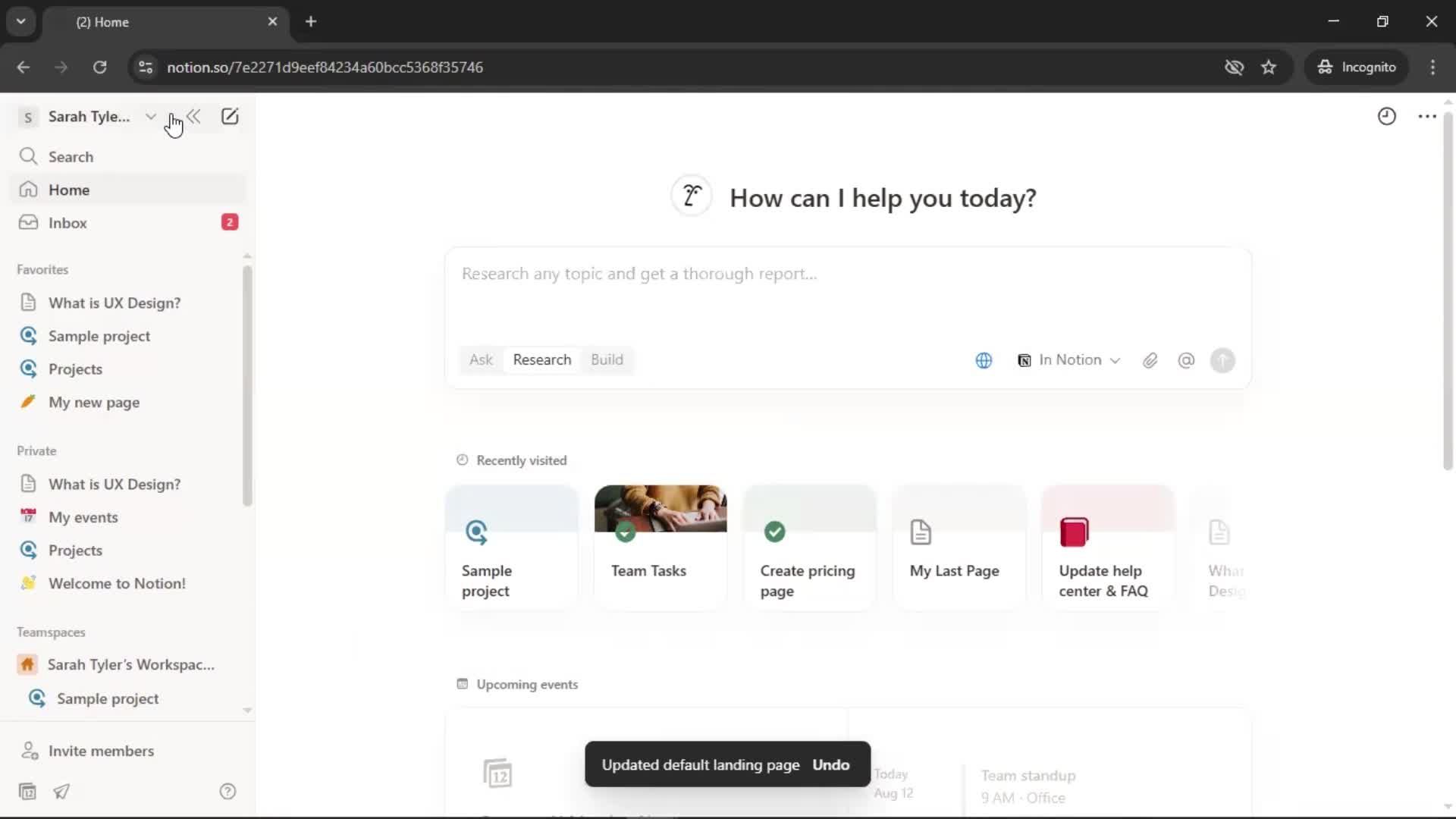
Task: Click the main page vertical scrollbar
Action: [1448, 291]
